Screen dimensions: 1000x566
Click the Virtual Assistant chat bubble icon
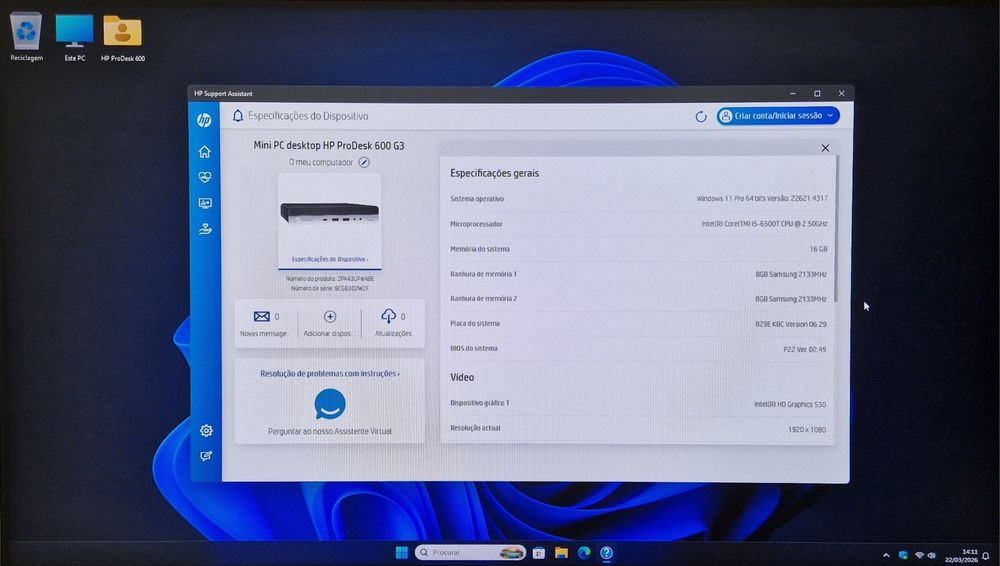tap(330, 404)
